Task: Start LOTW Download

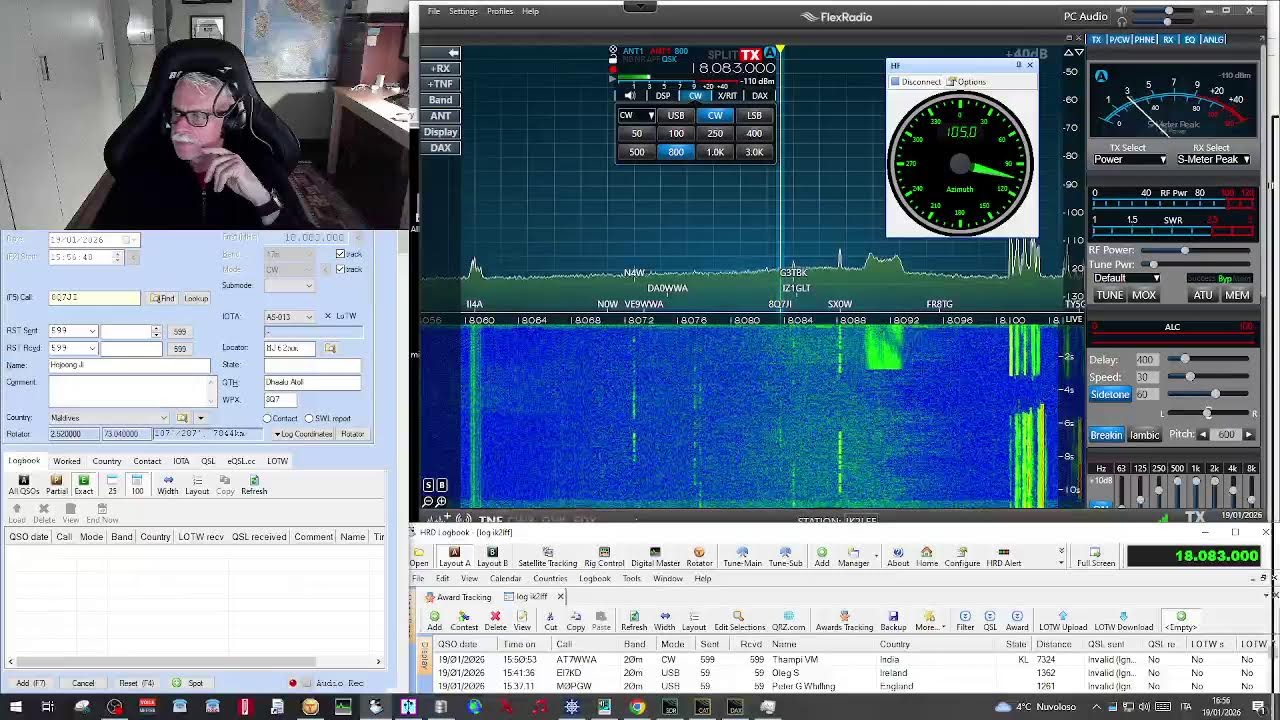Action: coord(1124,621)
